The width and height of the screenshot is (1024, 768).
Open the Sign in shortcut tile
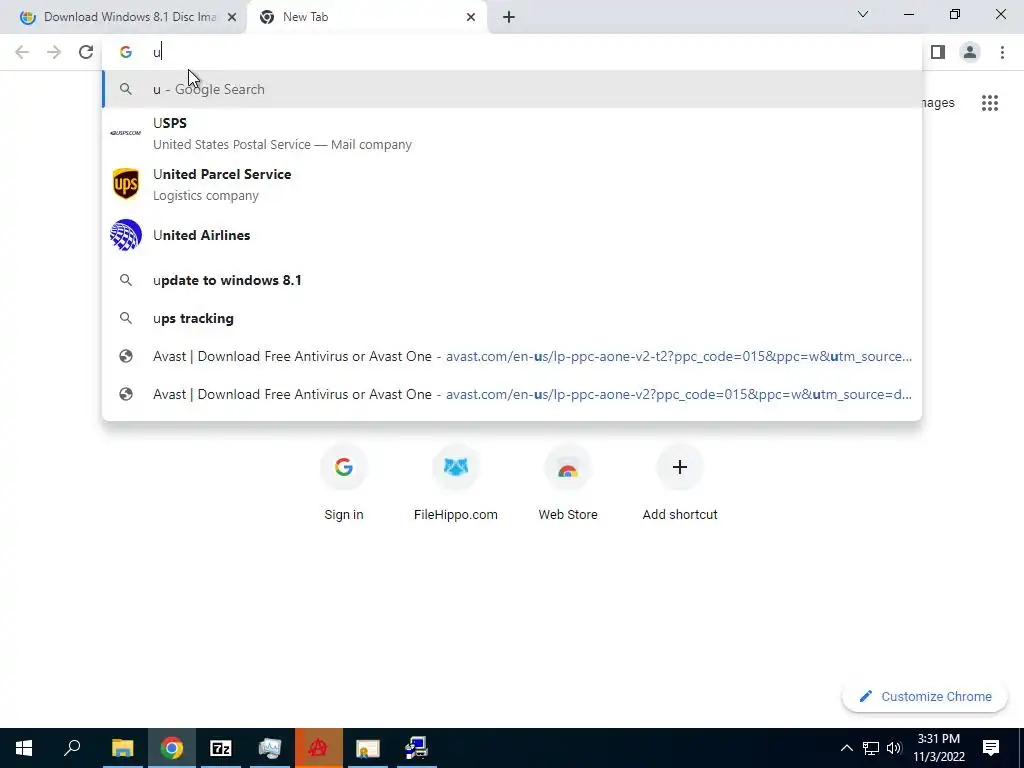344,483
